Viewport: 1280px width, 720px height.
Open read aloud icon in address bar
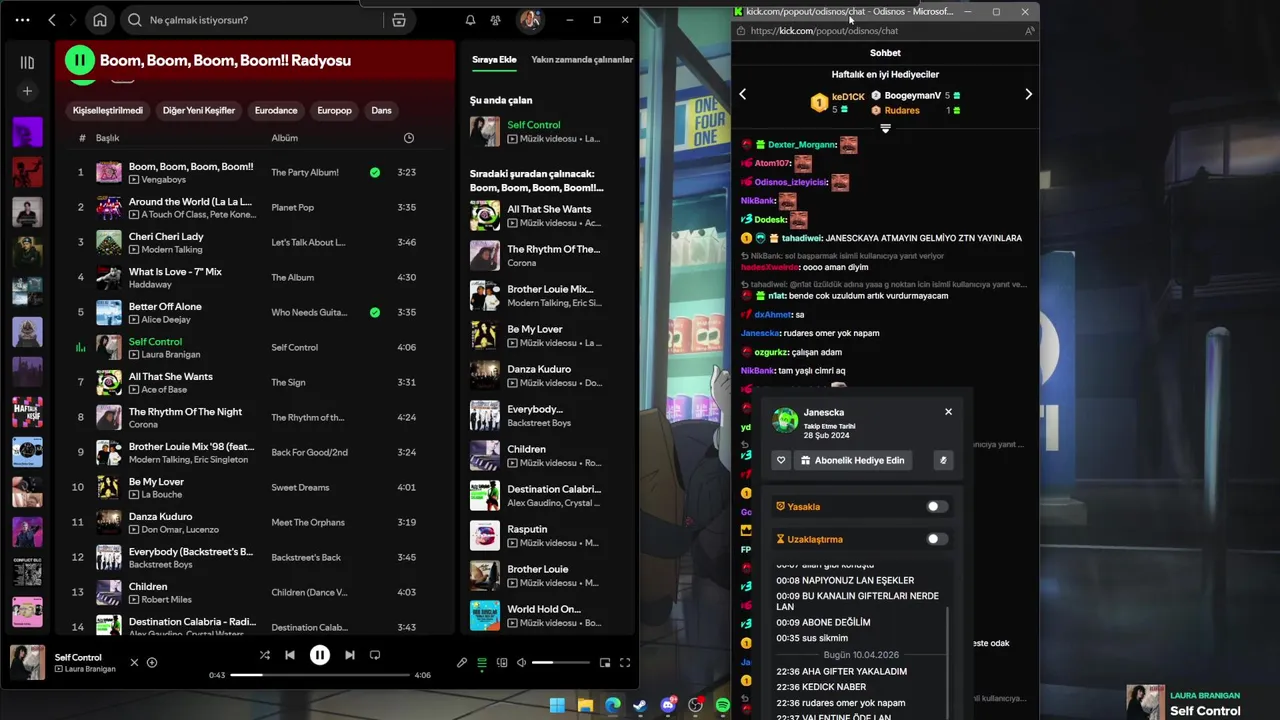(1029, 31)
